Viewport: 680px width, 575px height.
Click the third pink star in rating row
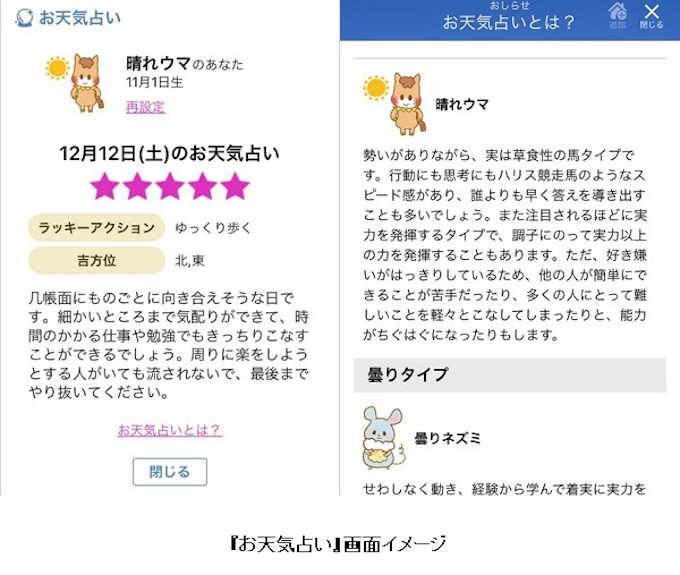tap(170, 186)
